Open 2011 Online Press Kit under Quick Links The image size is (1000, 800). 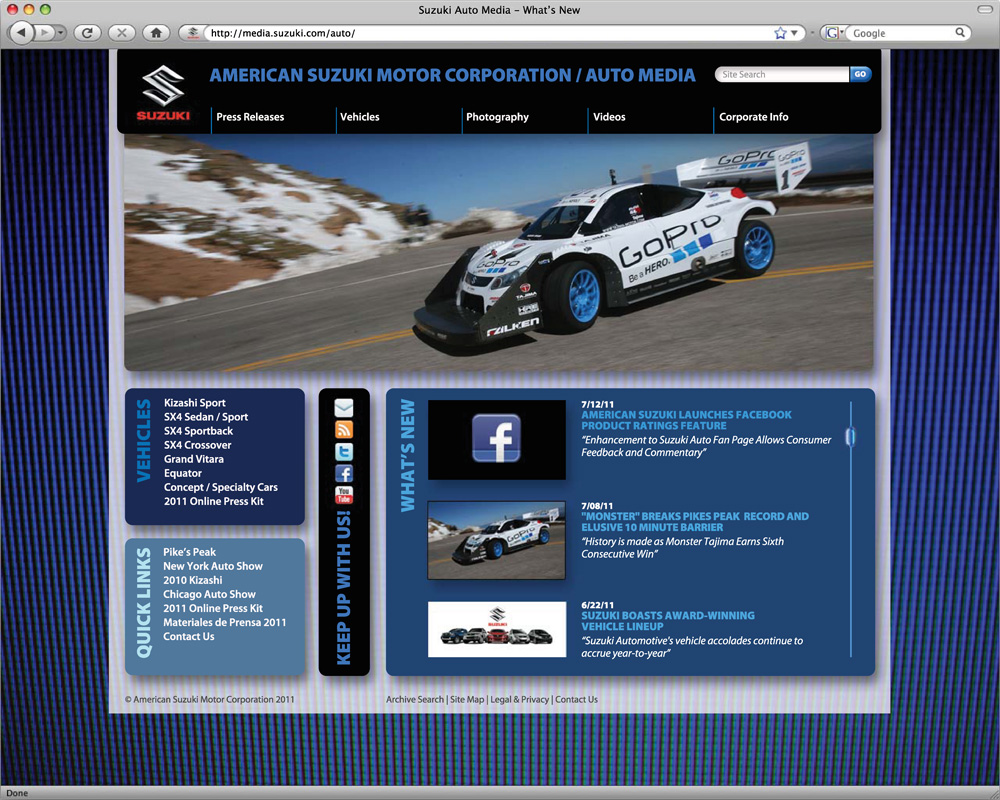click(x=213, y=608)
